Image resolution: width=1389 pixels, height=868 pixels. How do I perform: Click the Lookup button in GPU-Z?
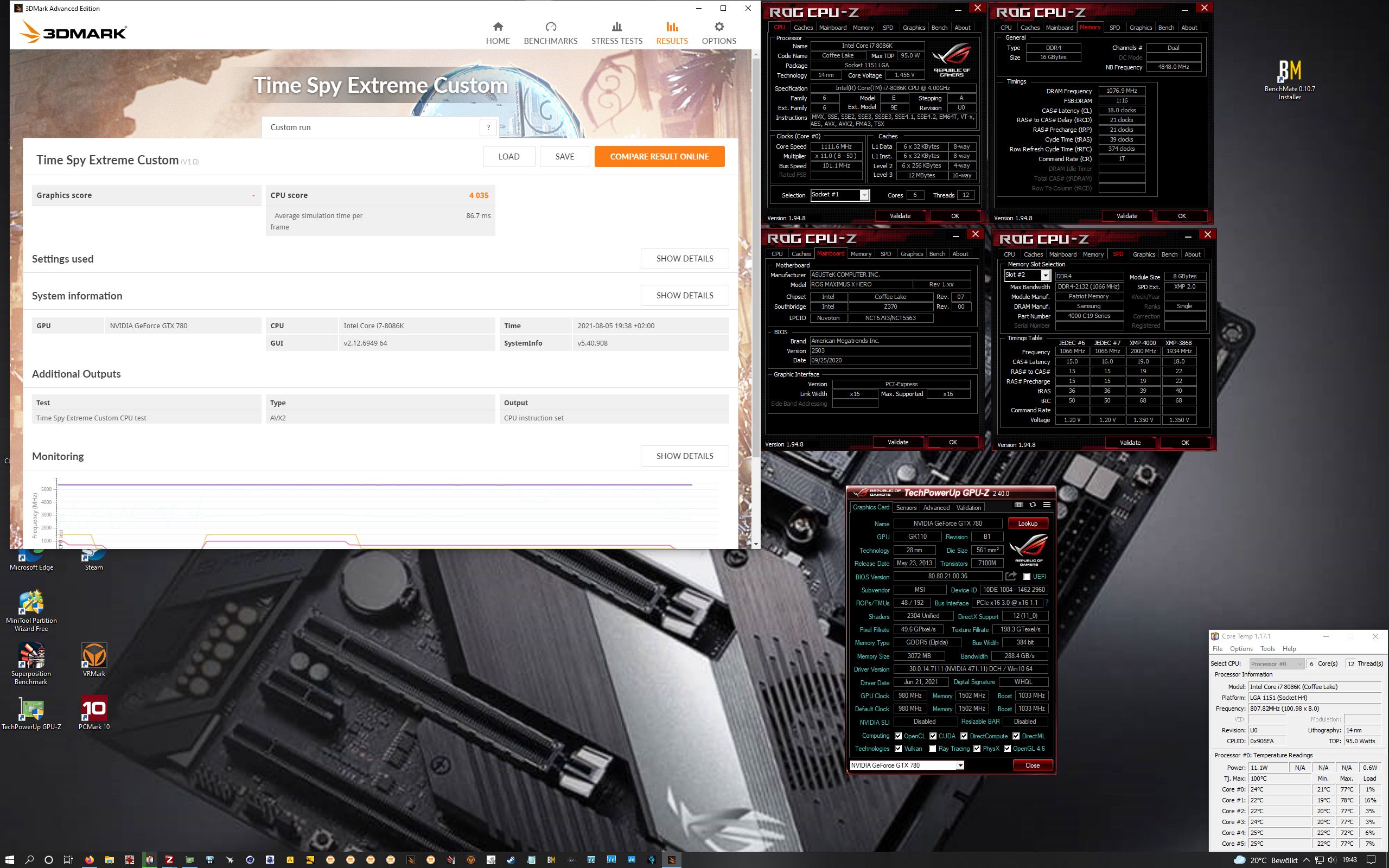click(1028, 524)
